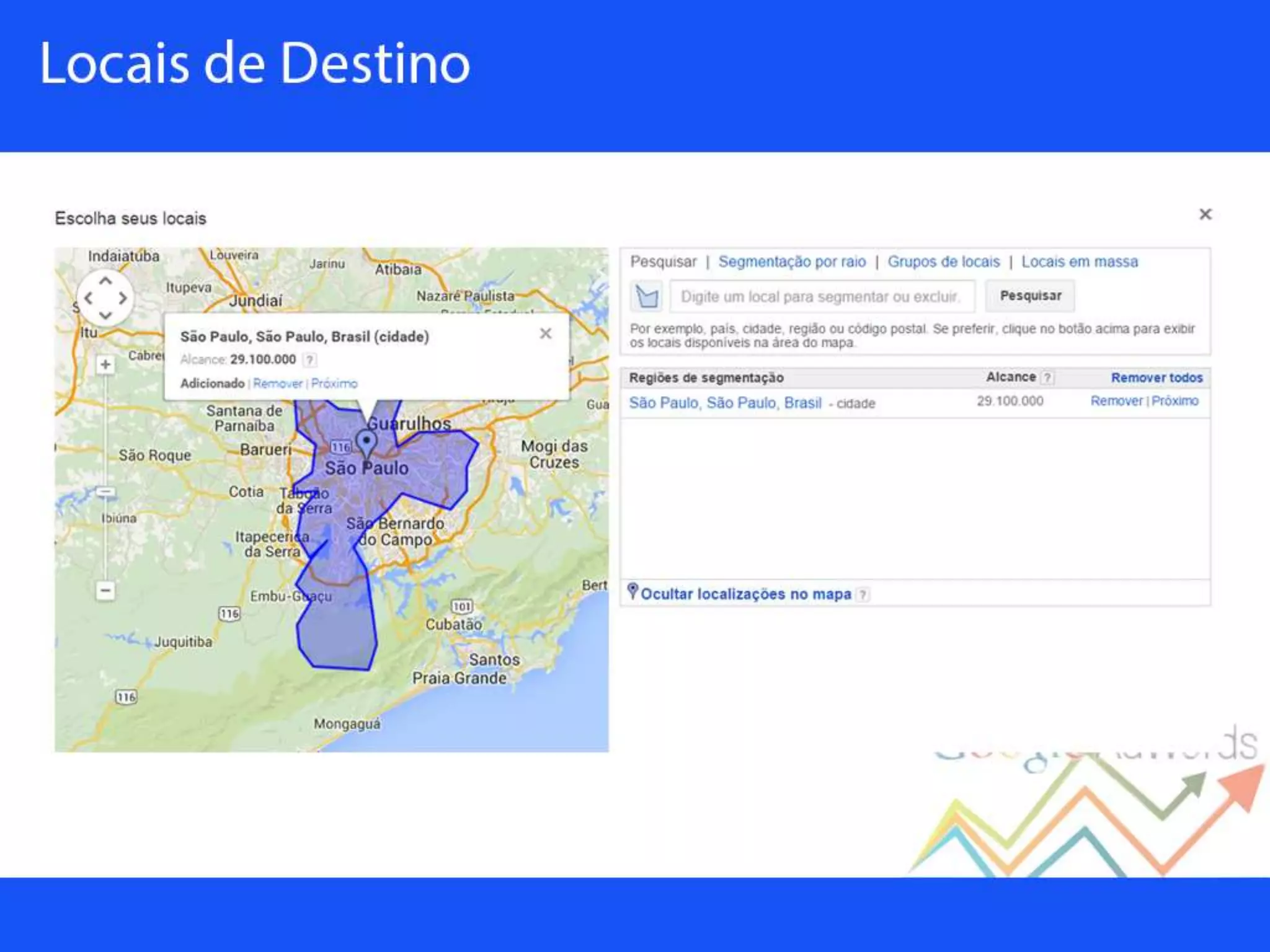This screenshot has height=952, width=1270.
Task: Click Guarulhos label on the map
Action: point(409,423)
